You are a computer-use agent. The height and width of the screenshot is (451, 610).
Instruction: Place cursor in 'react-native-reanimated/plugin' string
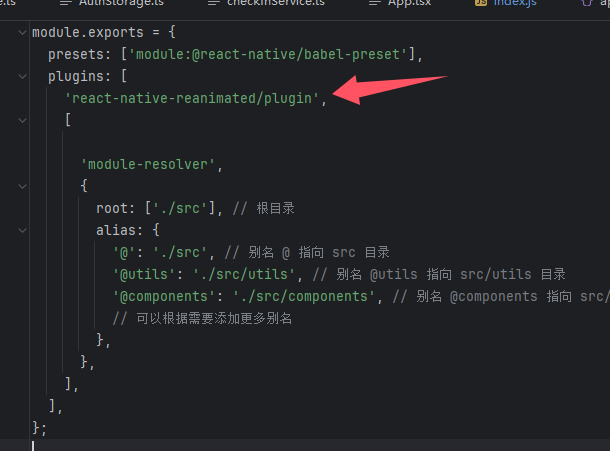click(192, 99)
